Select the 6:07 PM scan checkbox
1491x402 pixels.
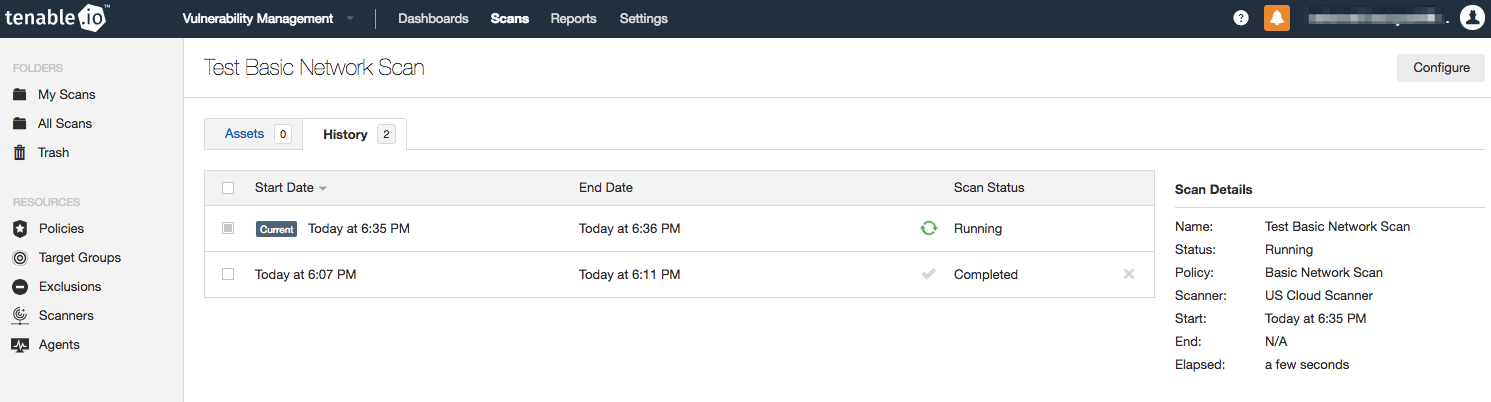[228, 274]
